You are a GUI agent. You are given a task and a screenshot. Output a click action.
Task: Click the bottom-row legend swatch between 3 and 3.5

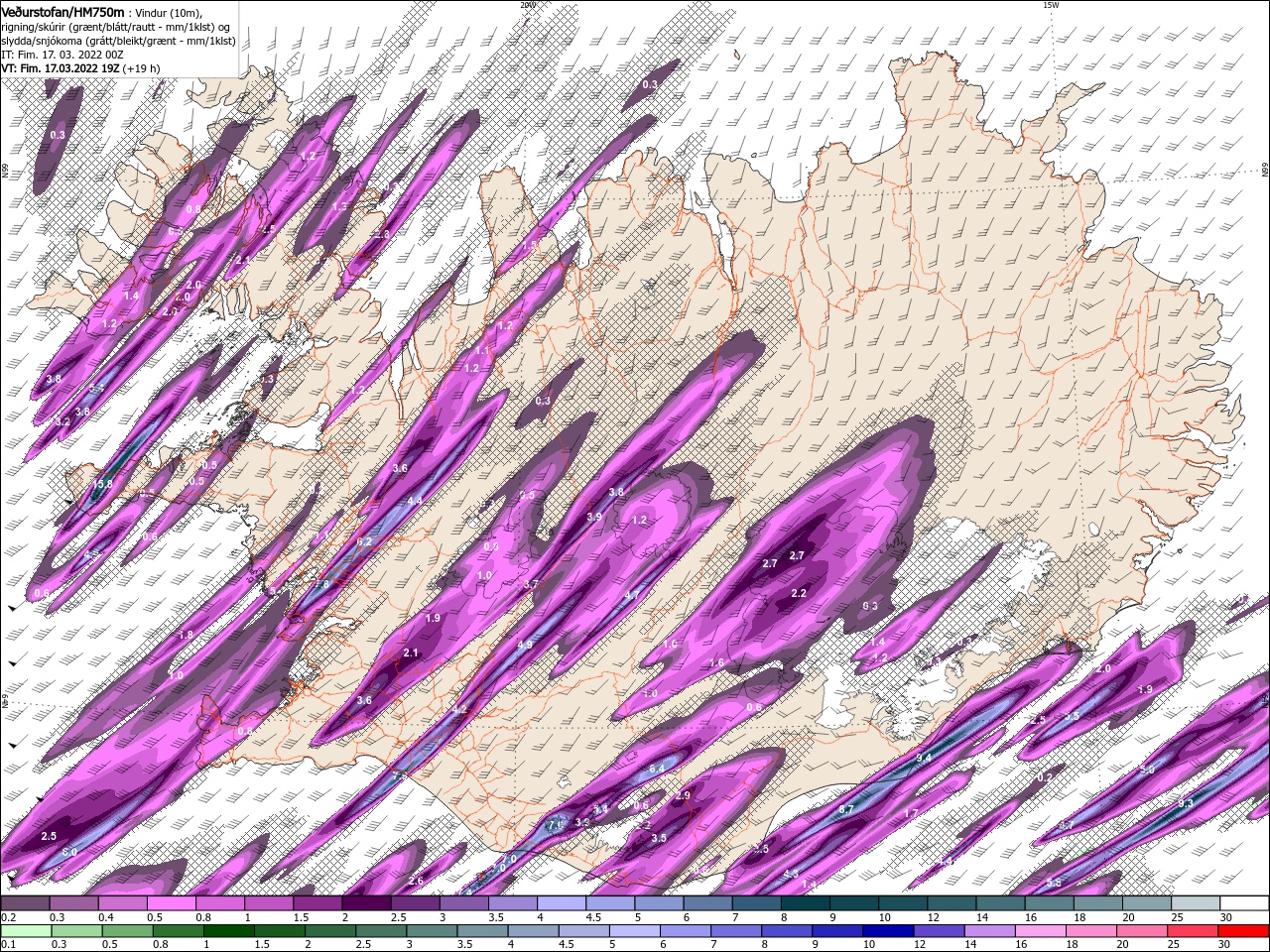coord(431,930)
